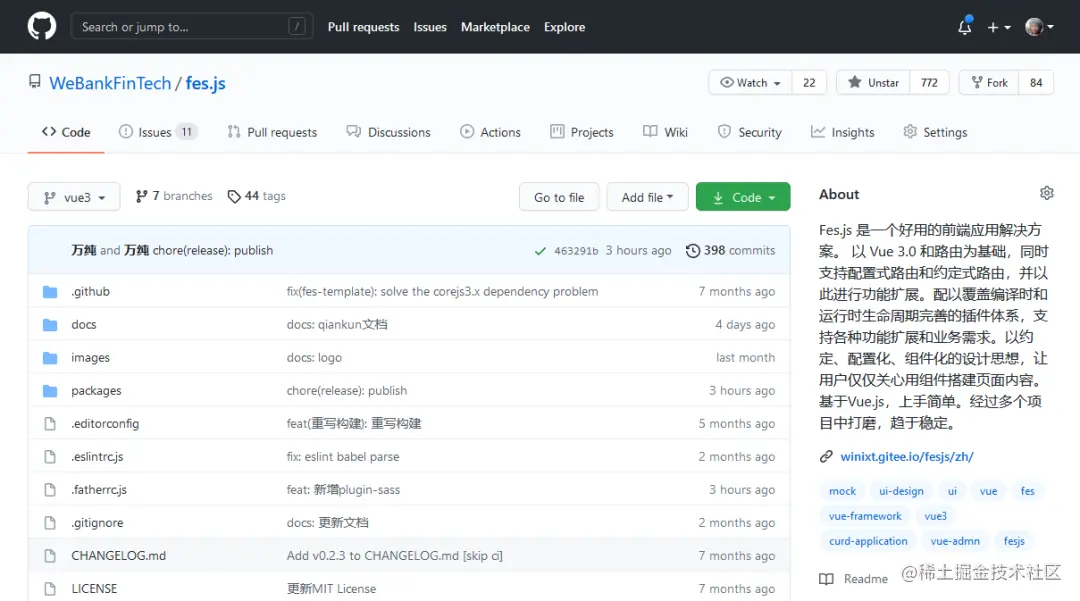Select the Issues tab
1080x601 pixels.
tap(158, 132)
